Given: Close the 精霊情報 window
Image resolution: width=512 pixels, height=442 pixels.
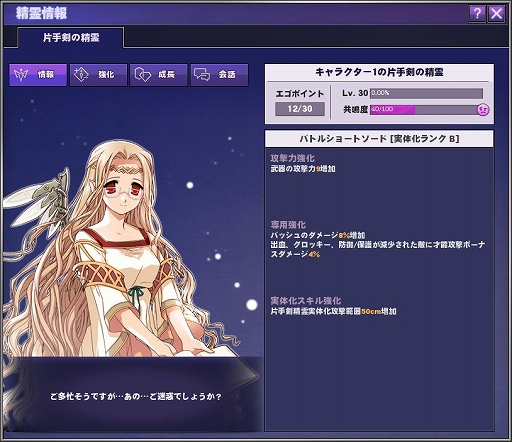Looking at the screenshot, I should pos(496,14).
